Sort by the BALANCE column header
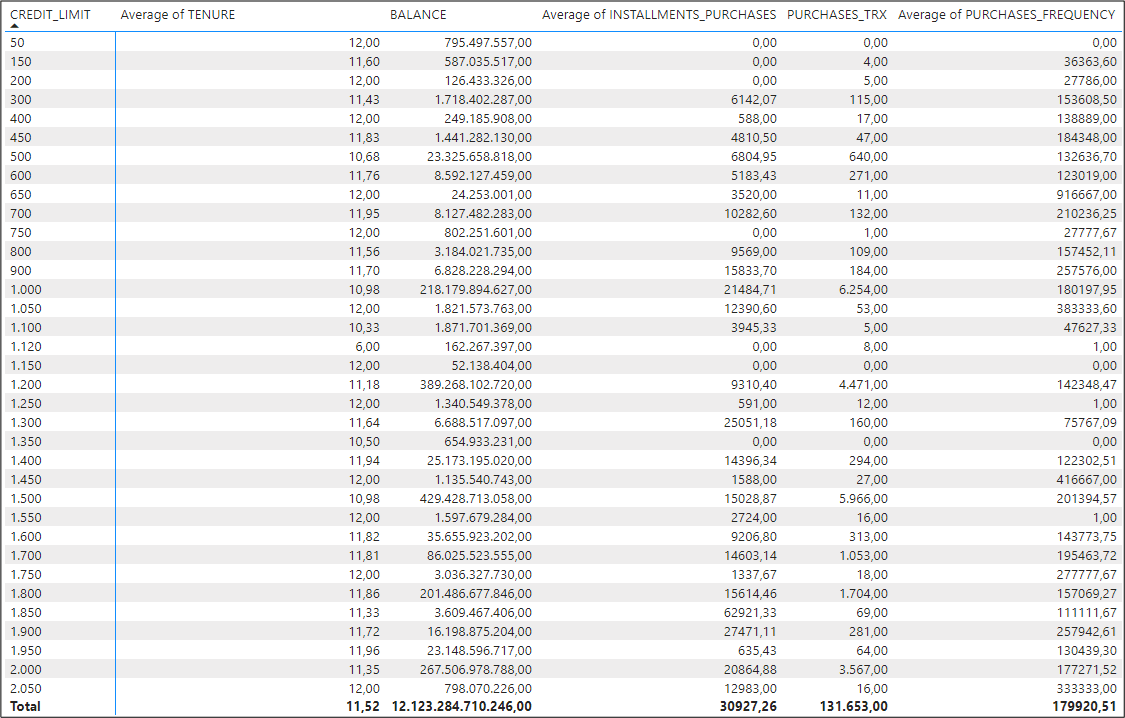This screenshot has width=1125, height=718. coord(418,15)
